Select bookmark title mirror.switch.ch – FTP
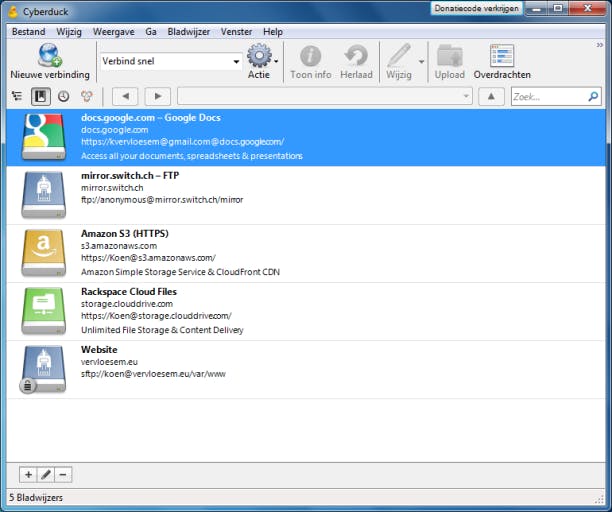 [130, 176]
